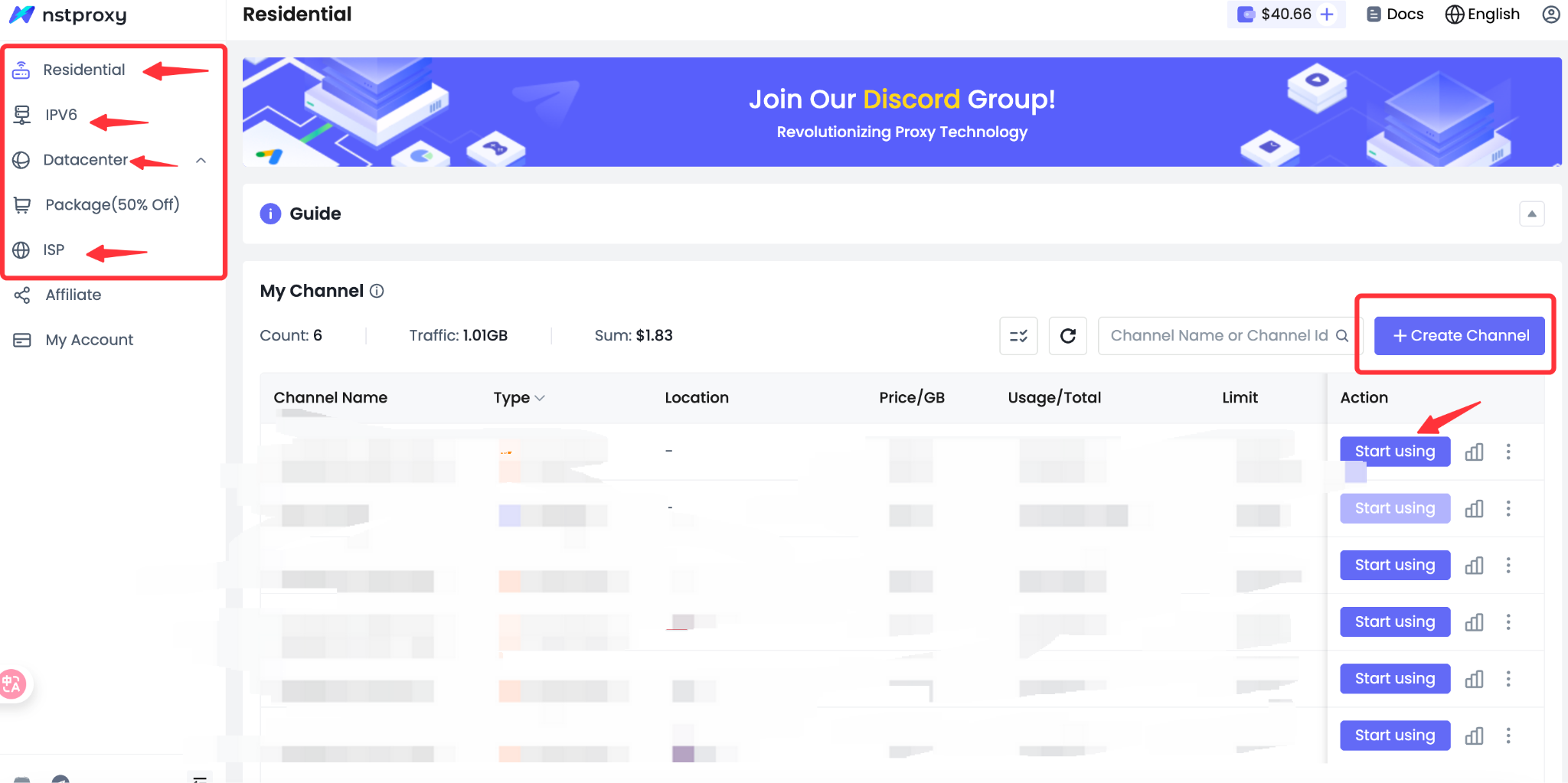Click the My Channel info icon
This screenshot has width=1568, height=783.
377,291
